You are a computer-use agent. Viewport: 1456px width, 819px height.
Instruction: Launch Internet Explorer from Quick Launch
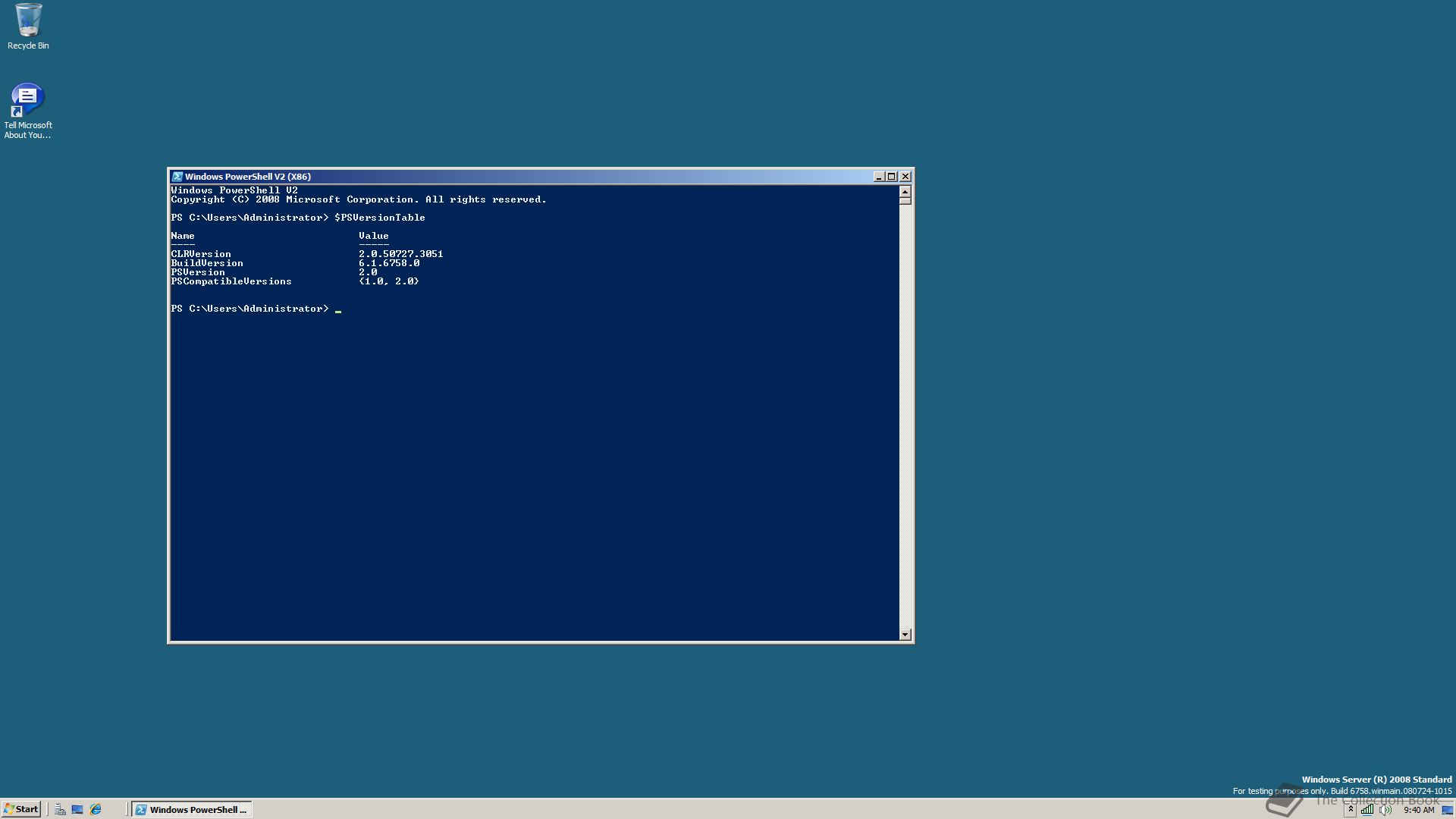96,809
